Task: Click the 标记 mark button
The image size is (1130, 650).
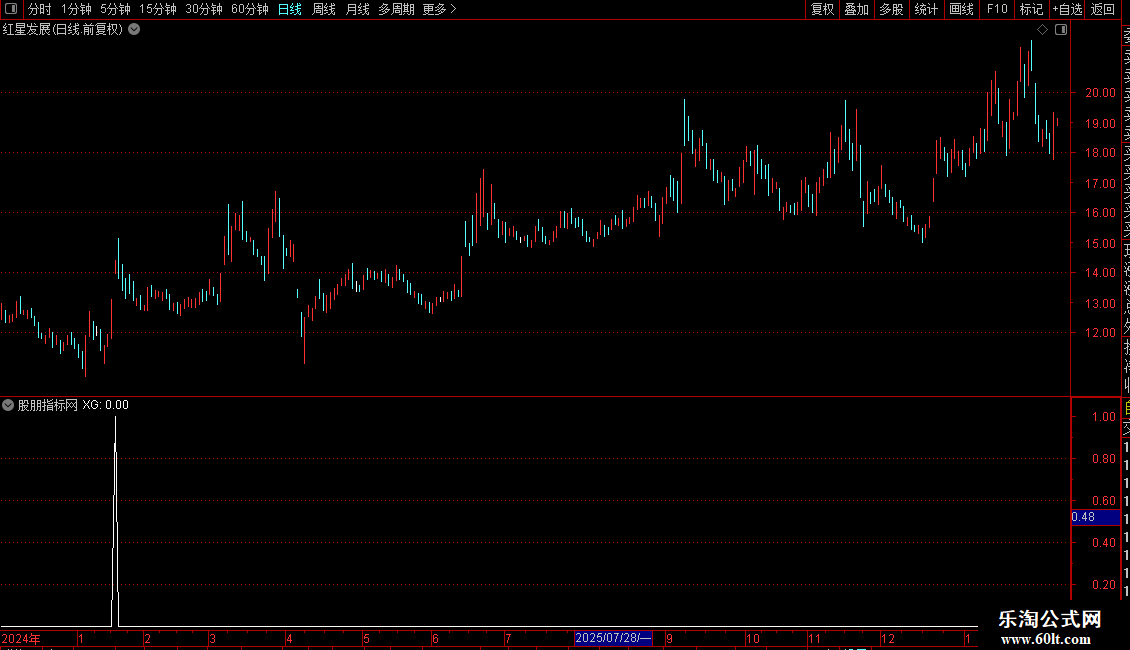Action: 1031,9
